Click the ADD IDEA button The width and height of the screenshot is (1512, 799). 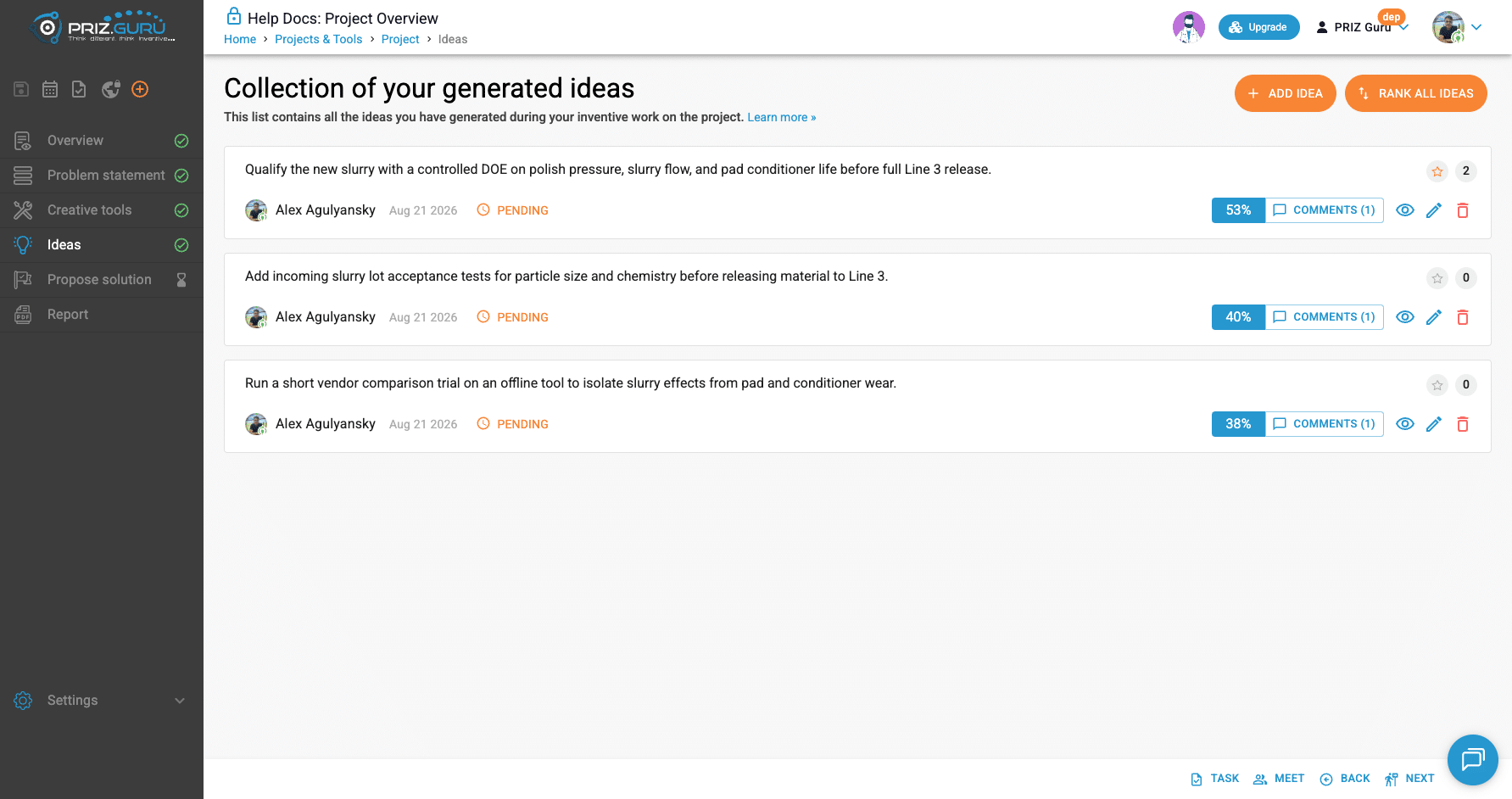point(1286,93)
